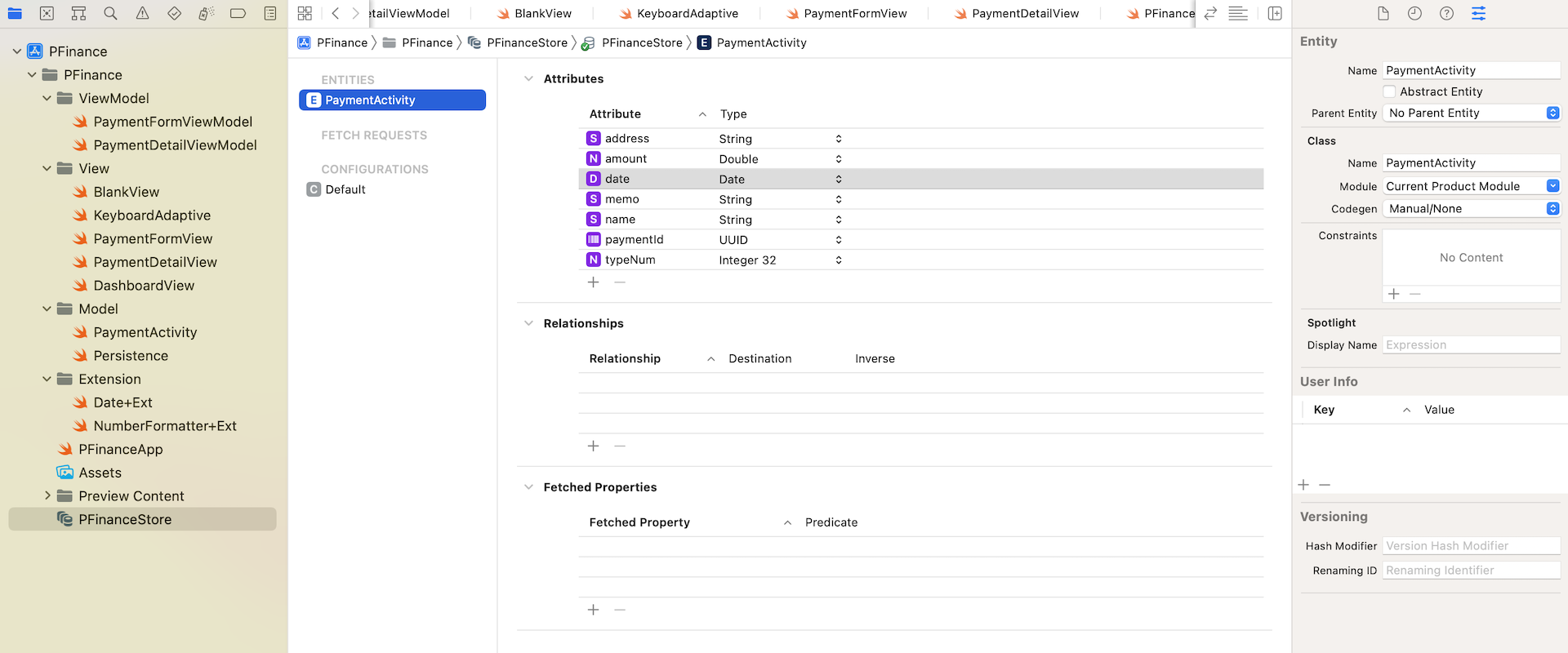The height and width of the screenshot is (653, 1568).
Task: Add a User Info key with plus
Action: pyautogui.click(x=1303, y=485)
